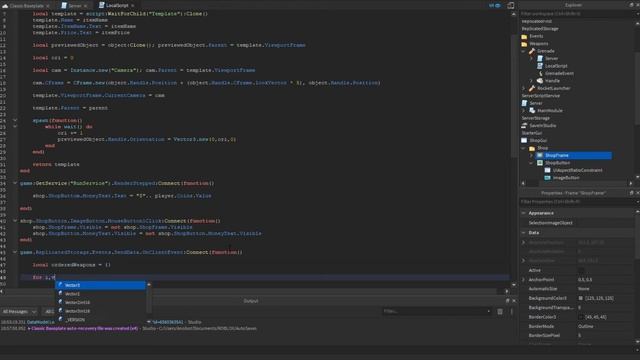
Task: Toggle the Active property checkbox
Action: coord(581,270)
